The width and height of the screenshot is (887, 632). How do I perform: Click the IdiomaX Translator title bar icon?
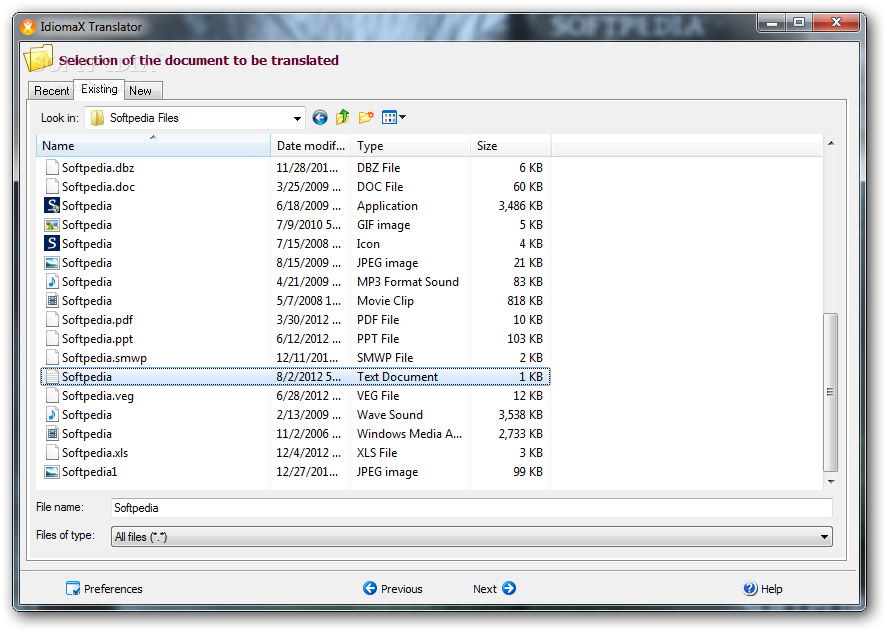click(28, 27)
